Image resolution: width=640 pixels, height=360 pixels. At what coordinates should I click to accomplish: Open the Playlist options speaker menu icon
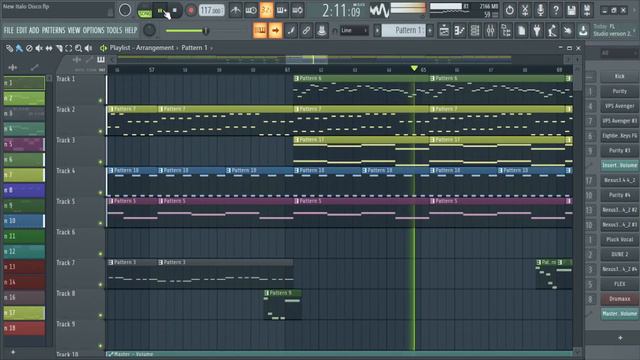[x=103, y=48]
